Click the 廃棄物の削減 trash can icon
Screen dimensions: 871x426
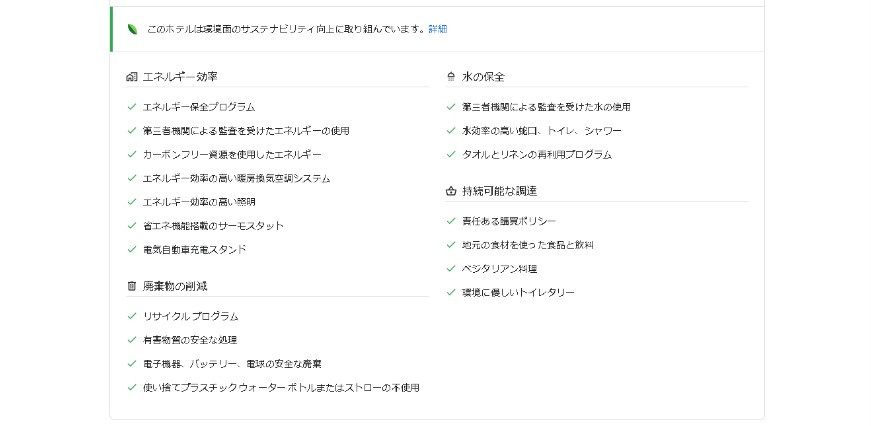click(x=132, y=287)
